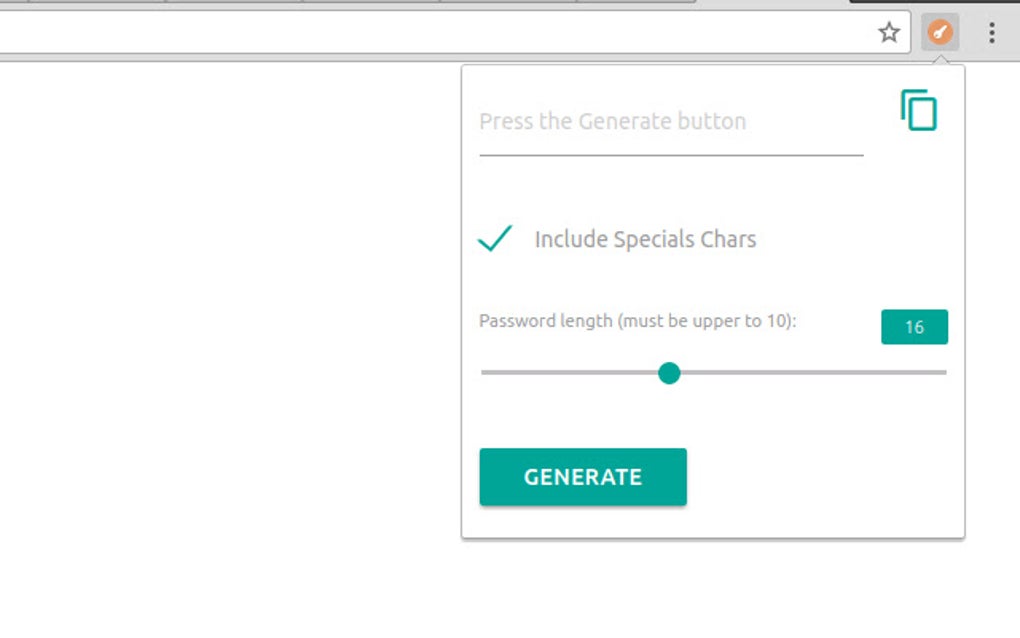Adjust the password length slider
1020x638 pixels.
(669, 373)
